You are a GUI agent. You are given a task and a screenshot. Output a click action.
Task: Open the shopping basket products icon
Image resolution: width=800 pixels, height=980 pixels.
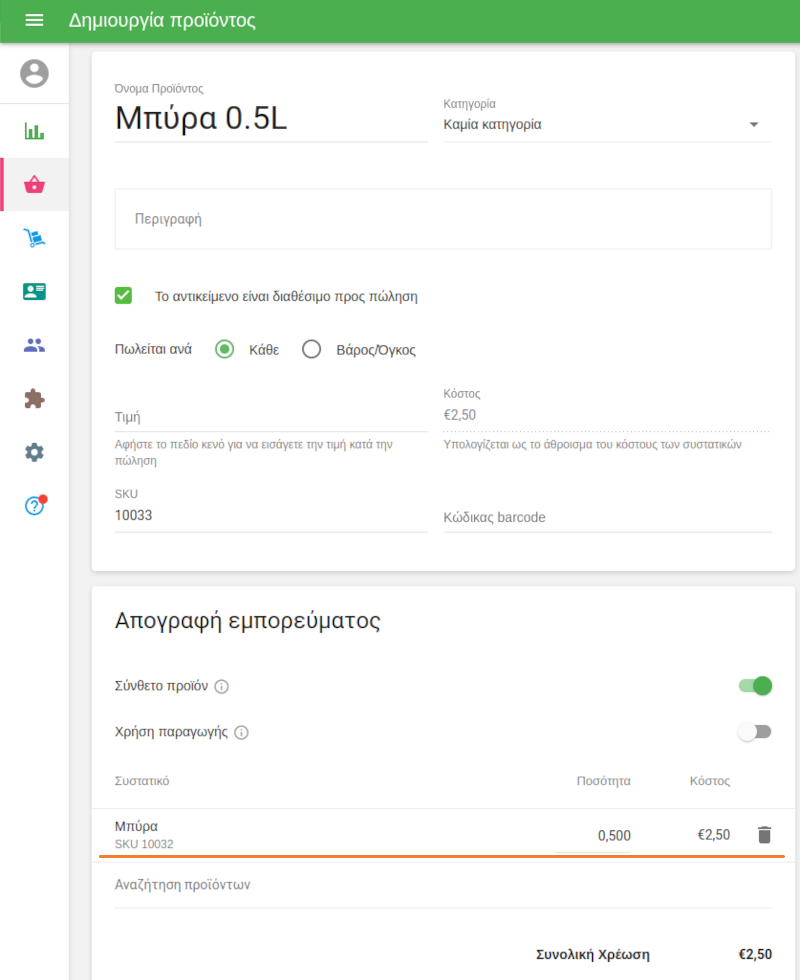click(34, 184)
